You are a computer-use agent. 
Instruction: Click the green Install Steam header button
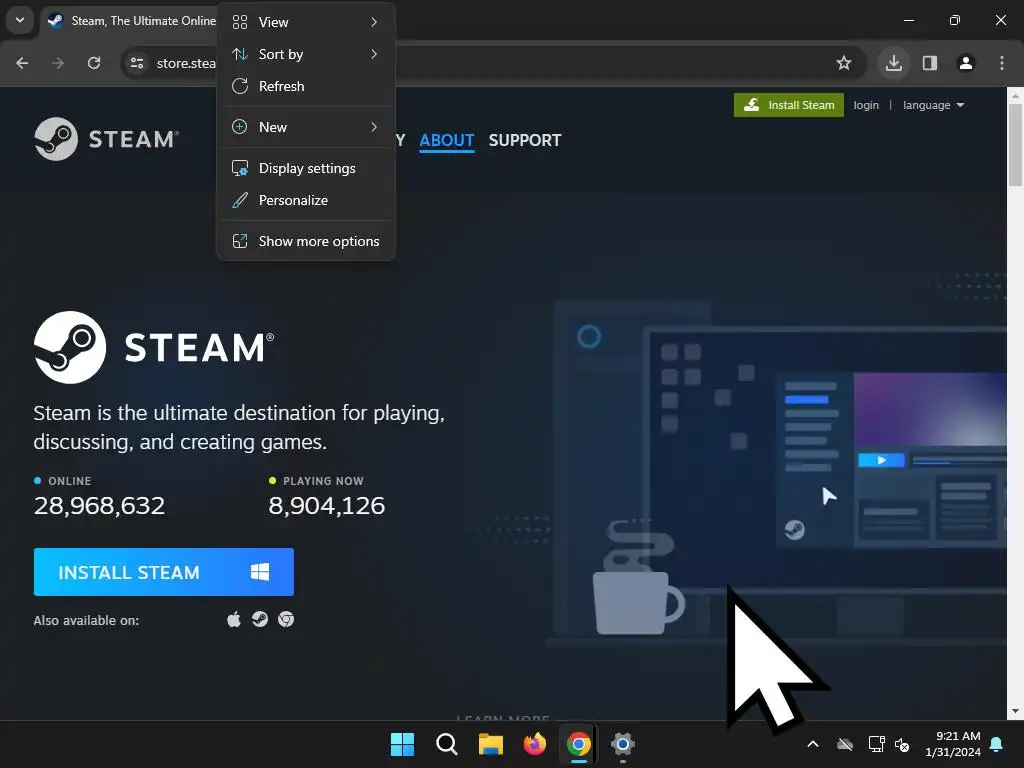click(789, 105)
